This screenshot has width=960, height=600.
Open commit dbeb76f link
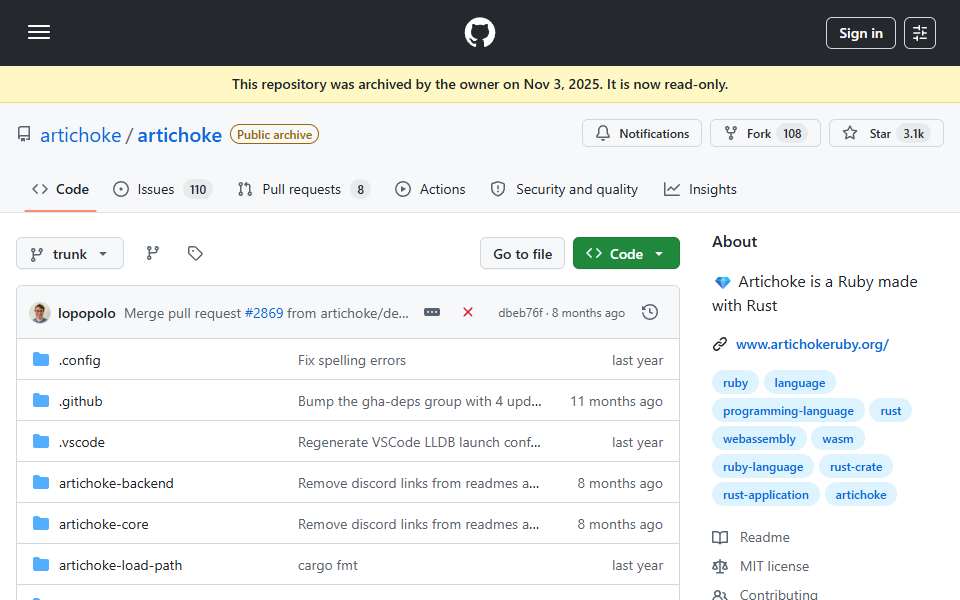click(520, 313)
